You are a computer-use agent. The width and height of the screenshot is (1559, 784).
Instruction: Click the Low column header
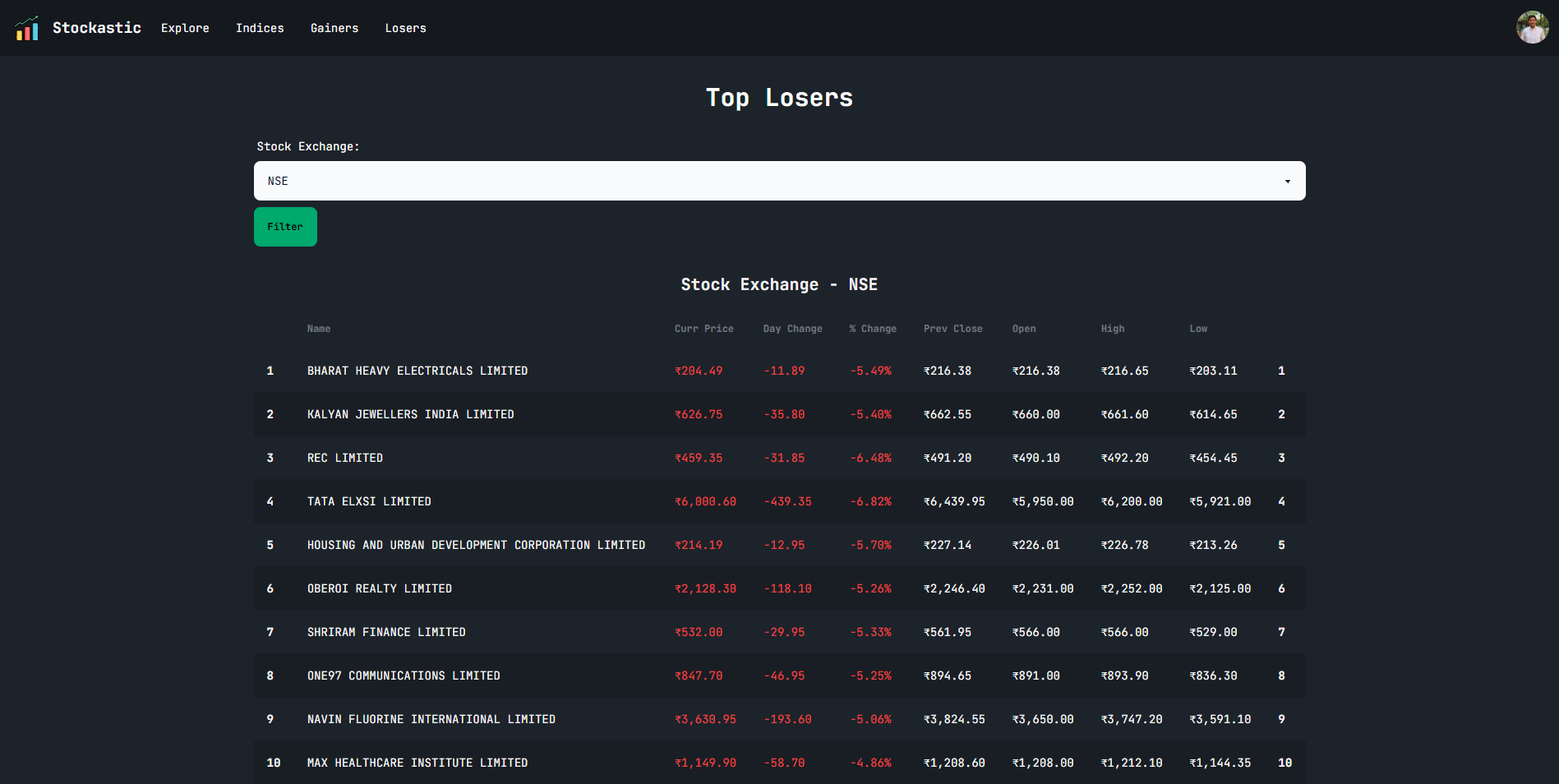click(x=1199, y=329)
